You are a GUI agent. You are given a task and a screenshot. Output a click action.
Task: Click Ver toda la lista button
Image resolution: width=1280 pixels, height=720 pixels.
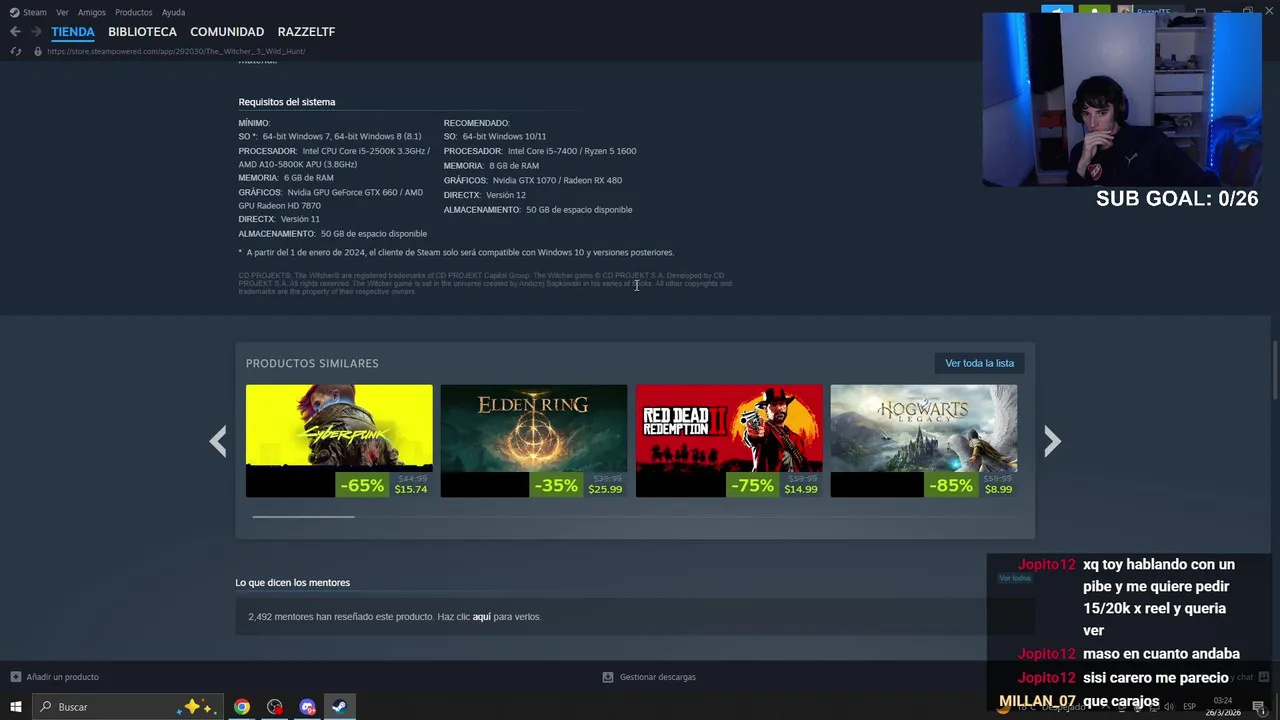pos(979,363)
